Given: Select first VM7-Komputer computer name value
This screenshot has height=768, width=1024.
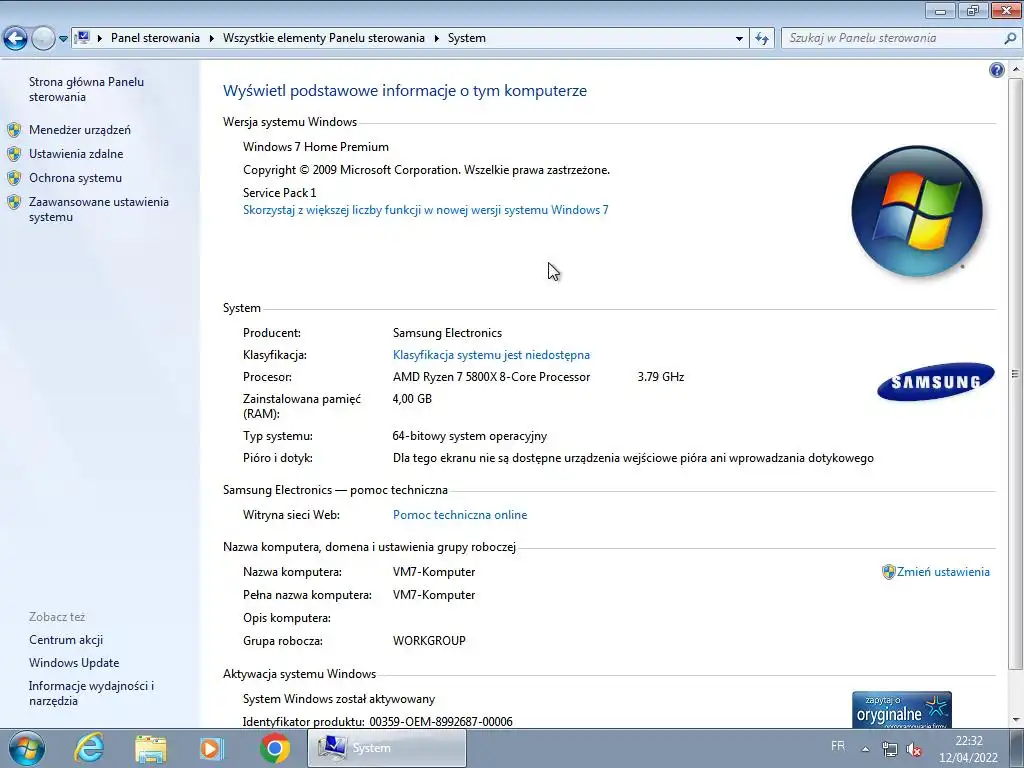Looking at the screenshot, I should click(x=434, y=572).
